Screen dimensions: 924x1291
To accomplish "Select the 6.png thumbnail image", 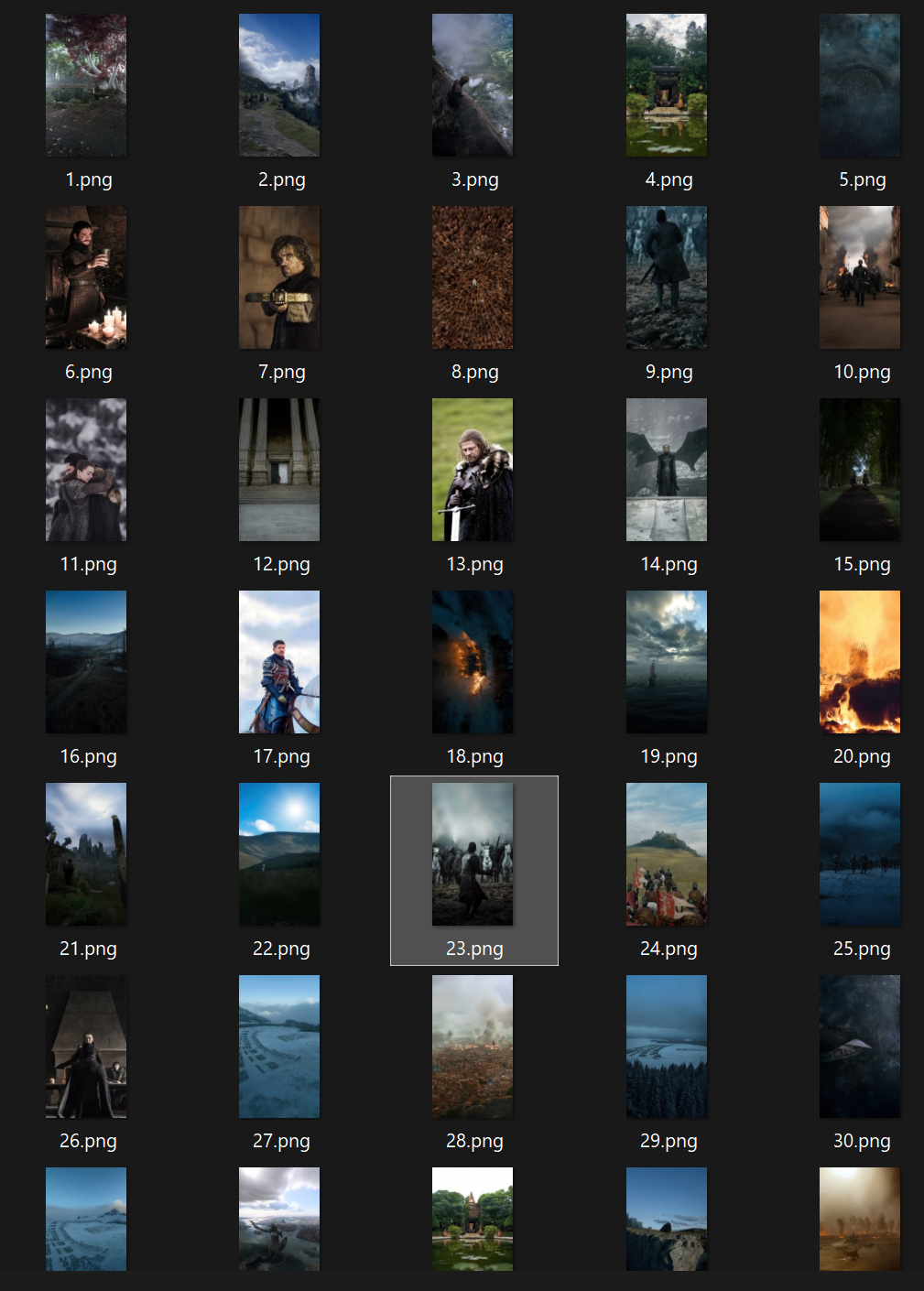I will click(x=86, y=277).
